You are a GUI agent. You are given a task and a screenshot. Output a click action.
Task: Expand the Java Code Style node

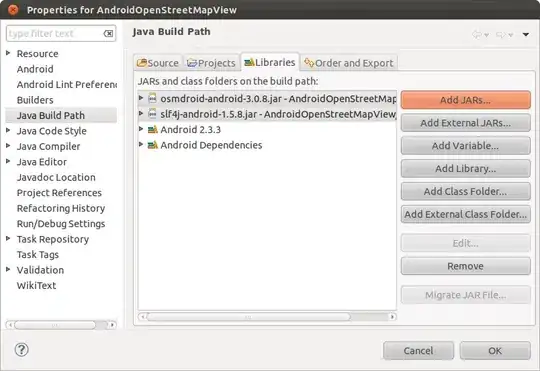(8, 130)
